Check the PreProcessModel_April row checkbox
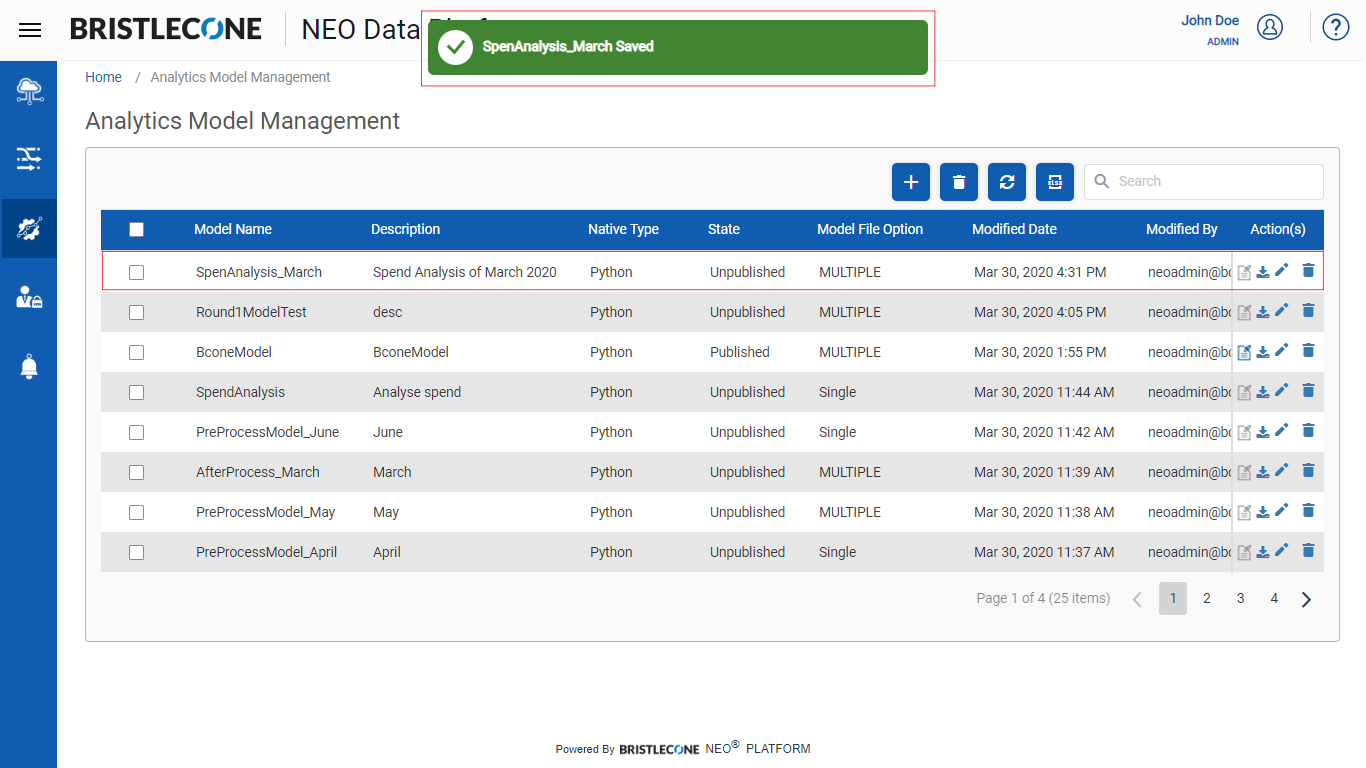 [x=137, y=552]
